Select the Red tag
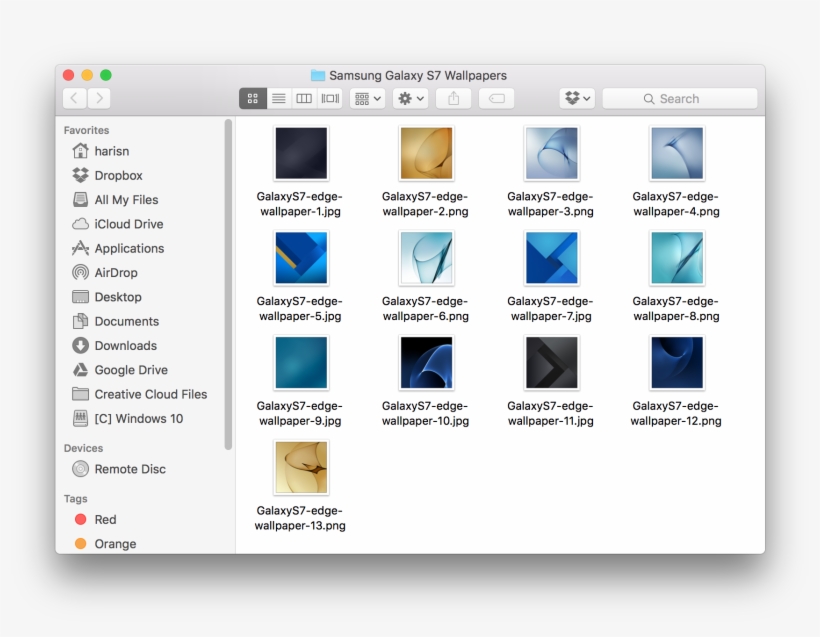Image resolution: width=820 pixels, height=637 pixels. point(105,520)
